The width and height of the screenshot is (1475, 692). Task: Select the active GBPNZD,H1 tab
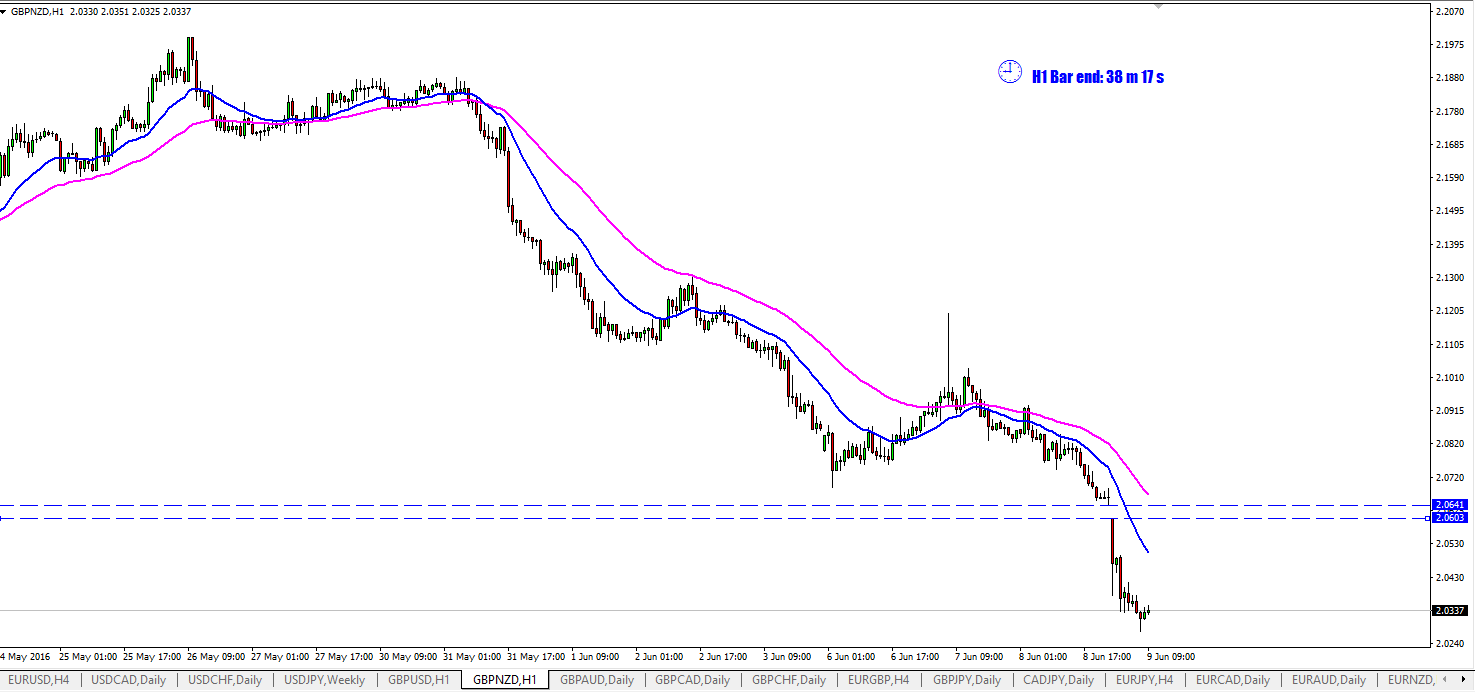click(504, 680)
